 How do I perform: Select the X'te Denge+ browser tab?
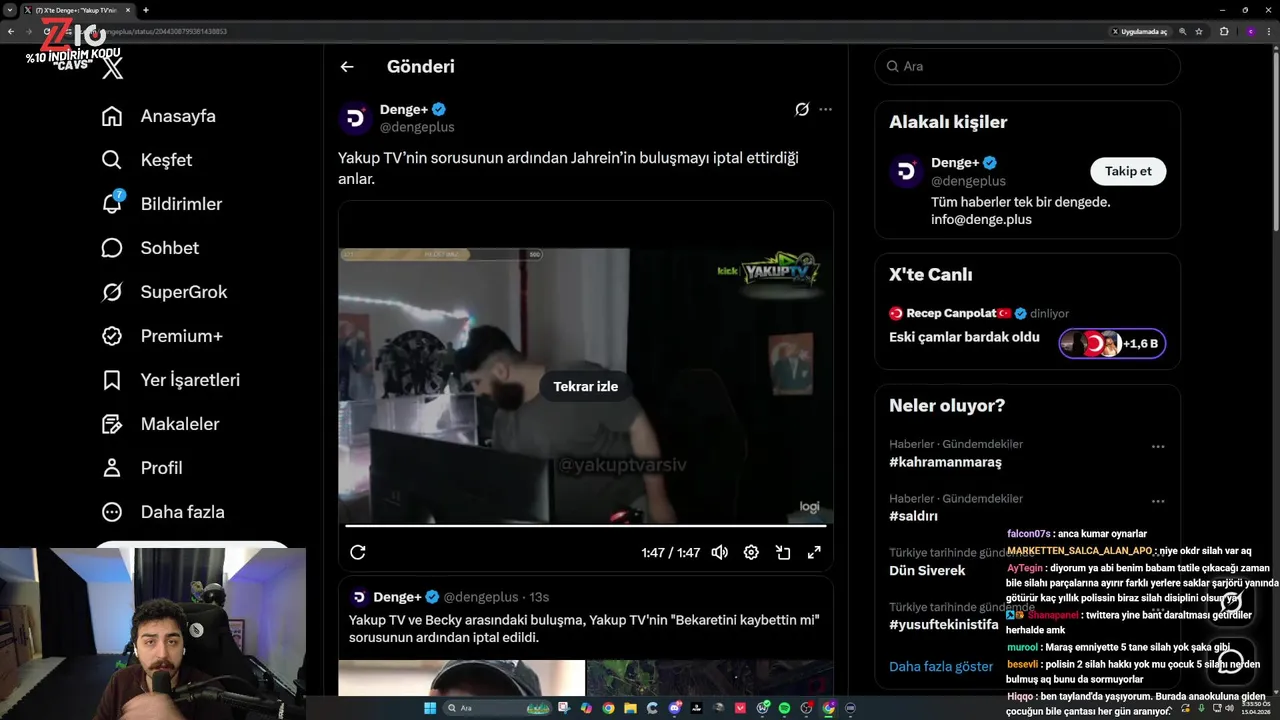pos(76,10)
